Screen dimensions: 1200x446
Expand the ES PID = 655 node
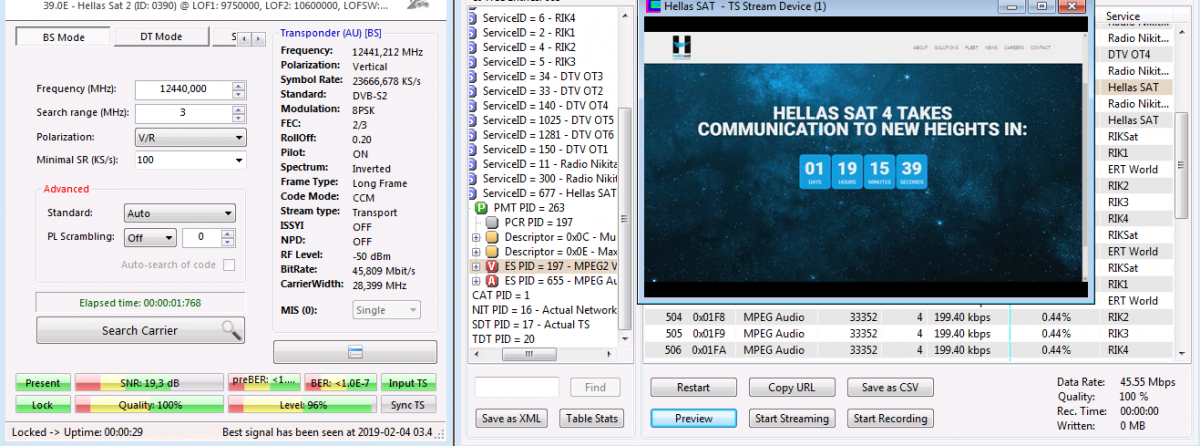tap(476, 281)
